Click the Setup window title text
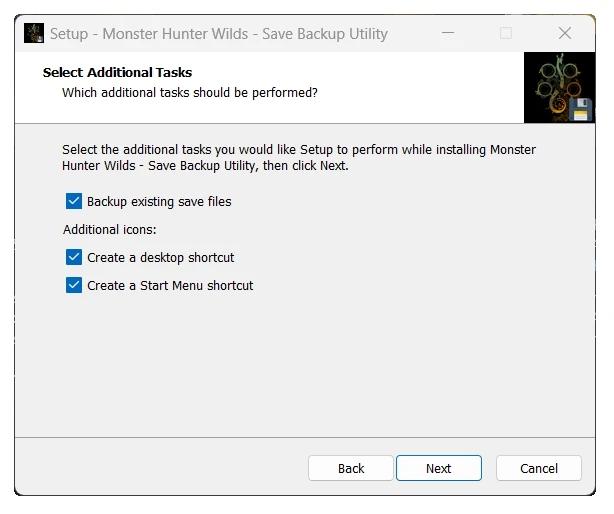Viewport: 614px width, 514px height. click(x=219, y=34)
